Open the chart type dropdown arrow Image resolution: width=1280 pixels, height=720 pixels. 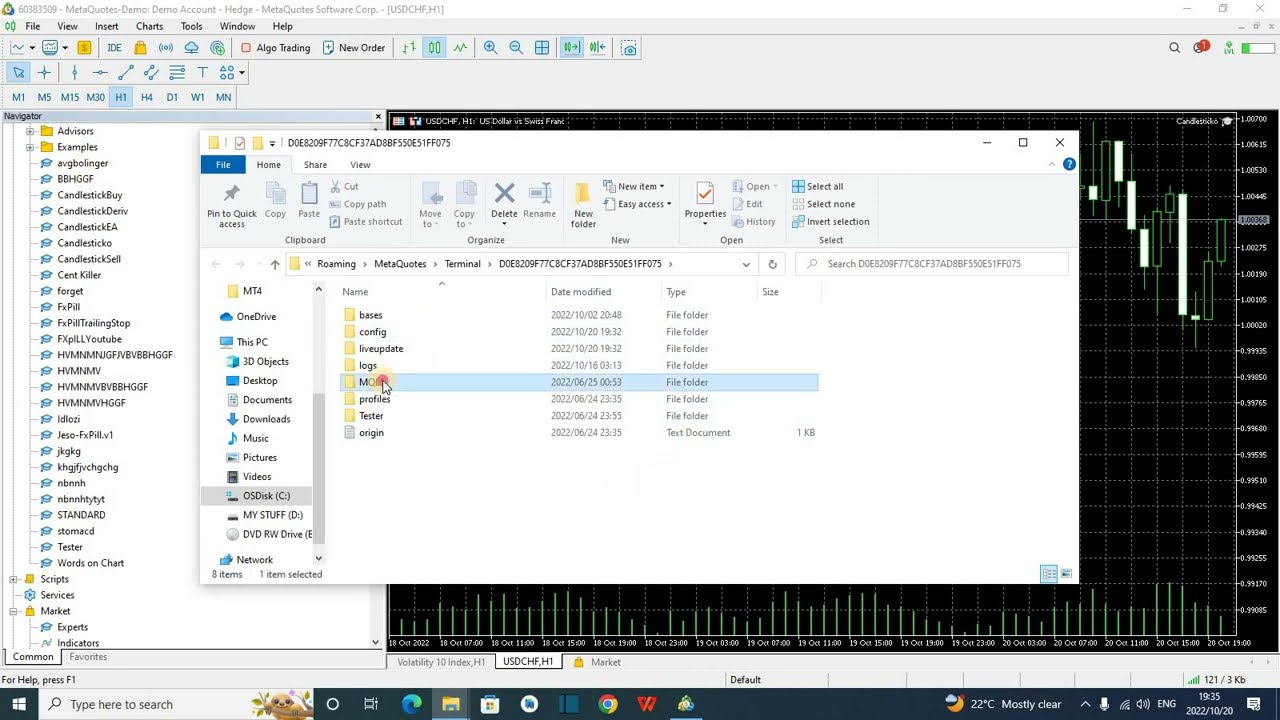pos(32,48)
